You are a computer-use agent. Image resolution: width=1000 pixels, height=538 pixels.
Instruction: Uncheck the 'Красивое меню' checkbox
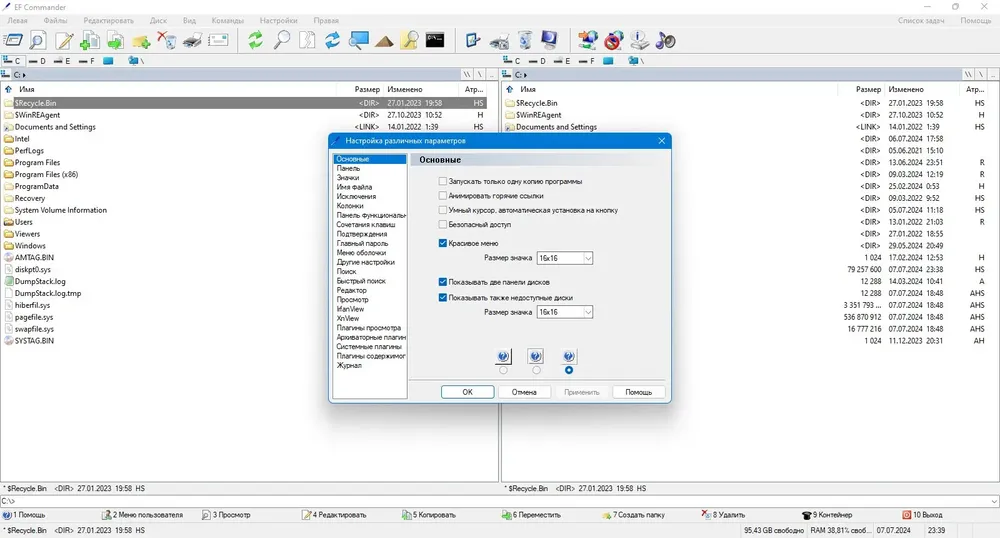pos(443,243)
